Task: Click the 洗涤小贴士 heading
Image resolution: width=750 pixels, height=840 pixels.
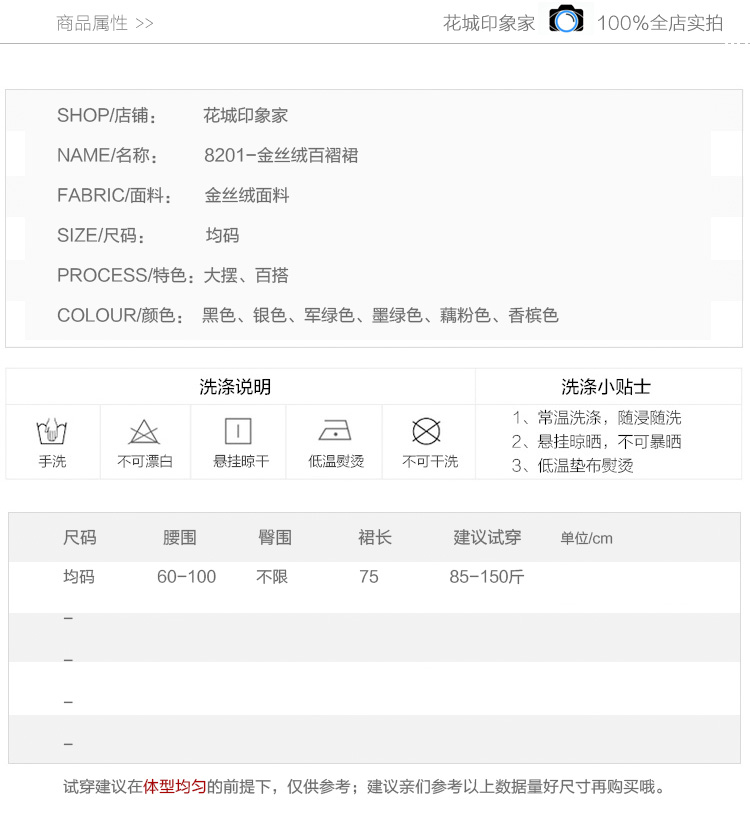Action: (606, 387)
